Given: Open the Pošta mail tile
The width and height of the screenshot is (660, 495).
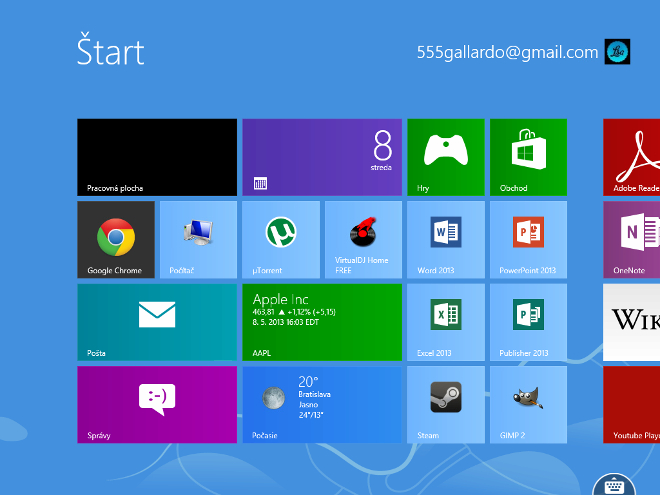Looking at the screenshot, I should [157, 322].
